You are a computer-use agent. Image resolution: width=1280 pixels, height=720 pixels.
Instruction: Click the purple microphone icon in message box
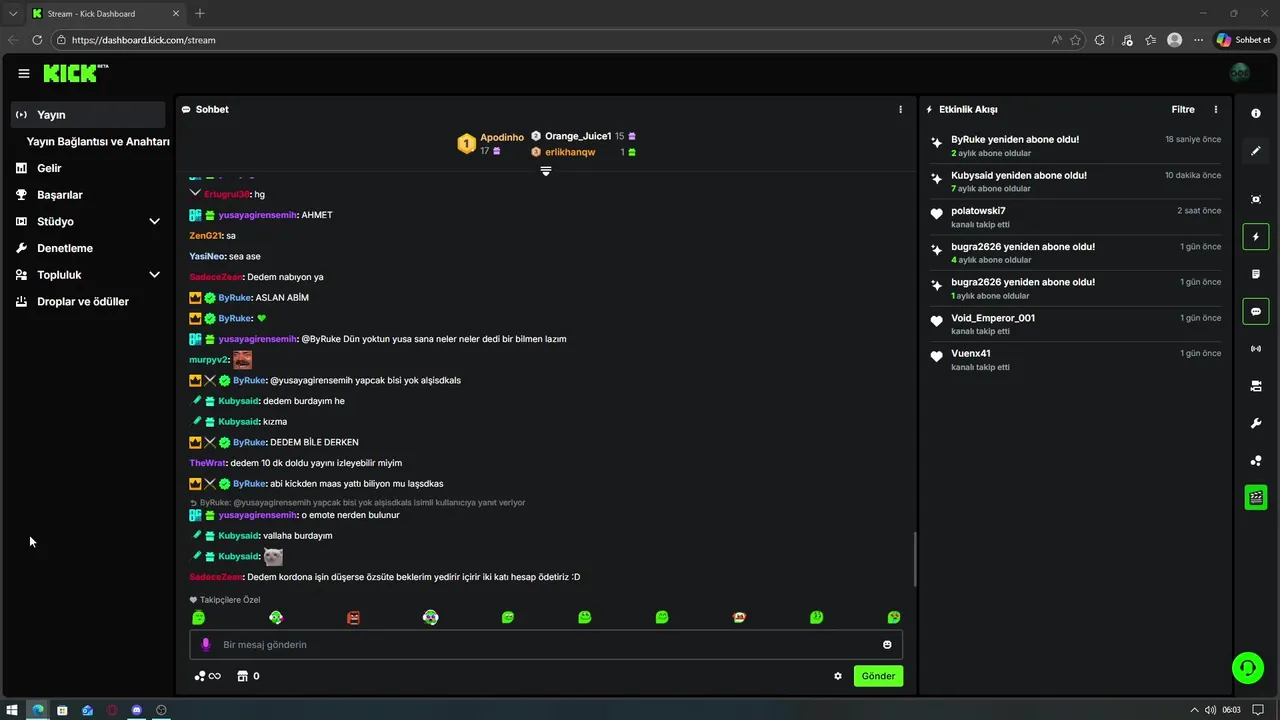click(206, 644)
